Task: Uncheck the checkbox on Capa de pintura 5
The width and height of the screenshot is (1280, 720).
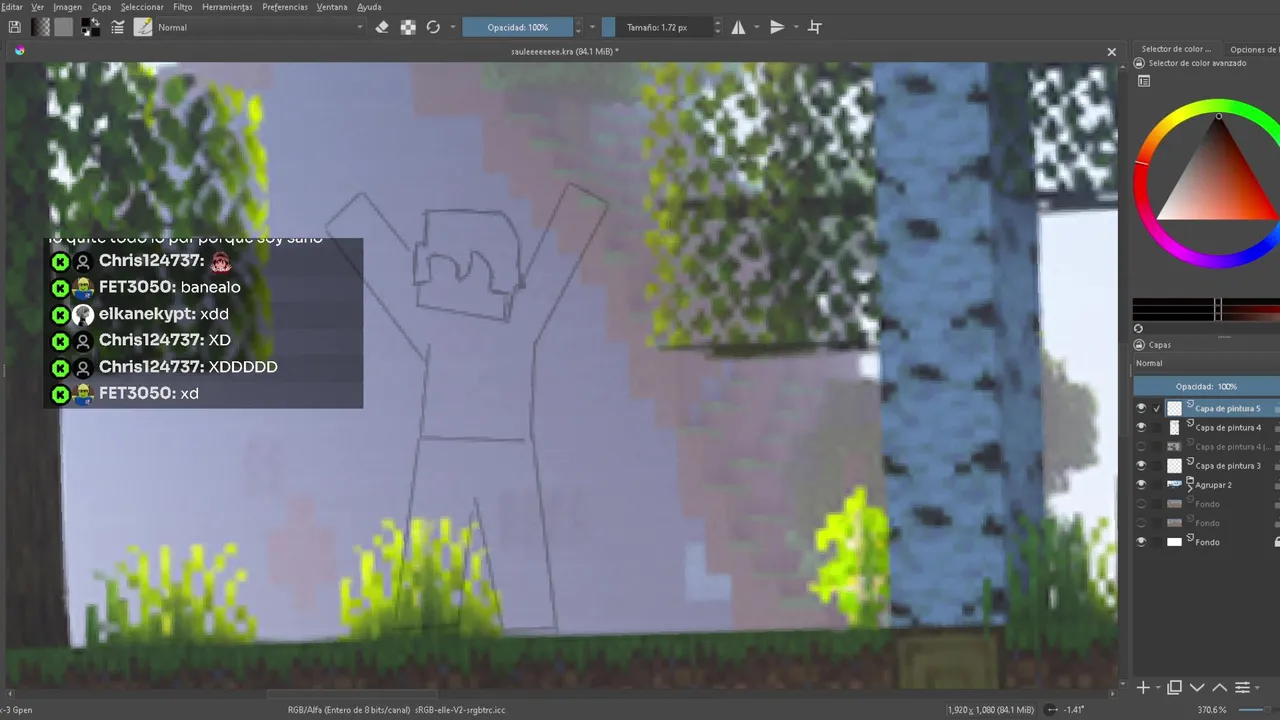Action: 1157,408
